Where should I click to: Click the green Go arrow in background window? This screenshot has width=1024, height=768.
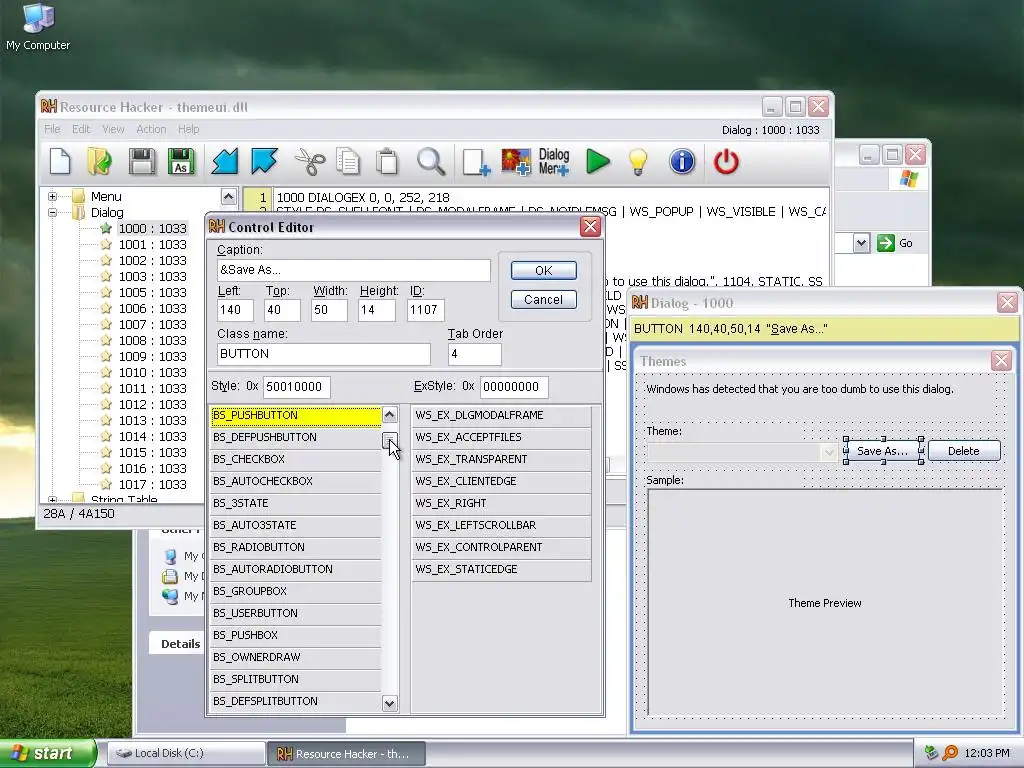[886, 243]
